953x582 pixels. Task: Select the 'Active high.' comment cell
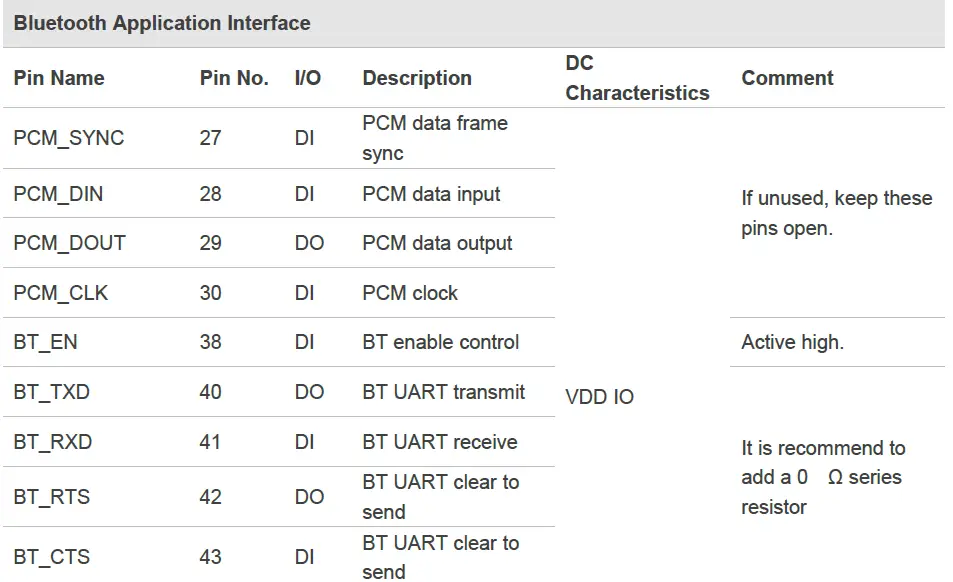click(x=792, y=342)
